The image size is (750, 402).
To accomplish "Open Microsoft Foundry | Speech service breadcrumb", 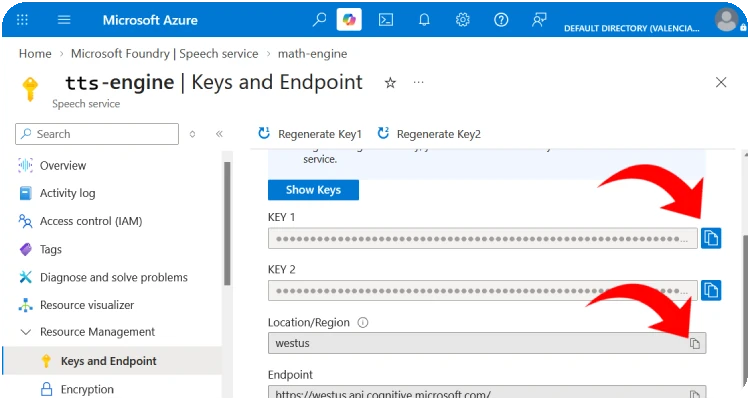I will (x=165, y=54).
